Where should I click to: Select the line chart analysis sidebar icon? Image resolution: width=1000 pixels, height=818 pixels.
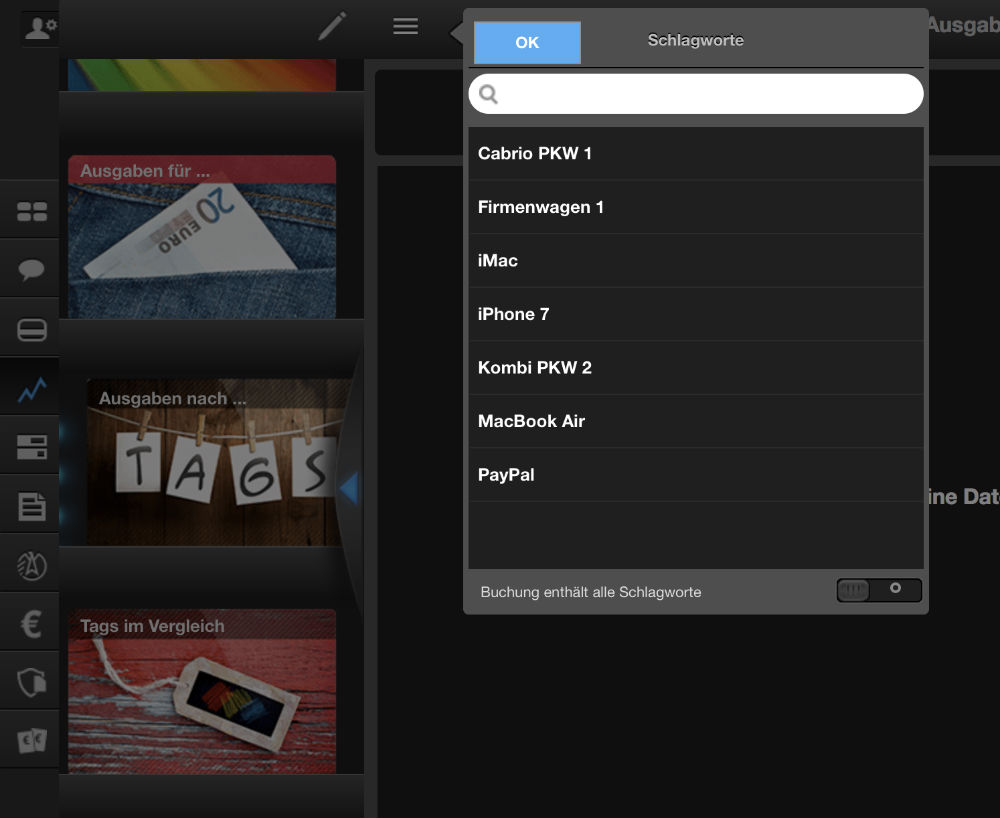tap(32, 389)
